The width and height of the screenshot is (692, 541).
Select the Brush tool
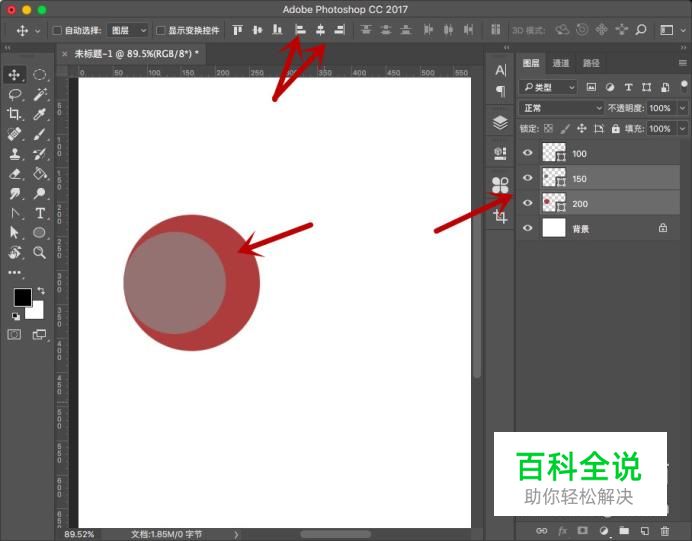40,134
